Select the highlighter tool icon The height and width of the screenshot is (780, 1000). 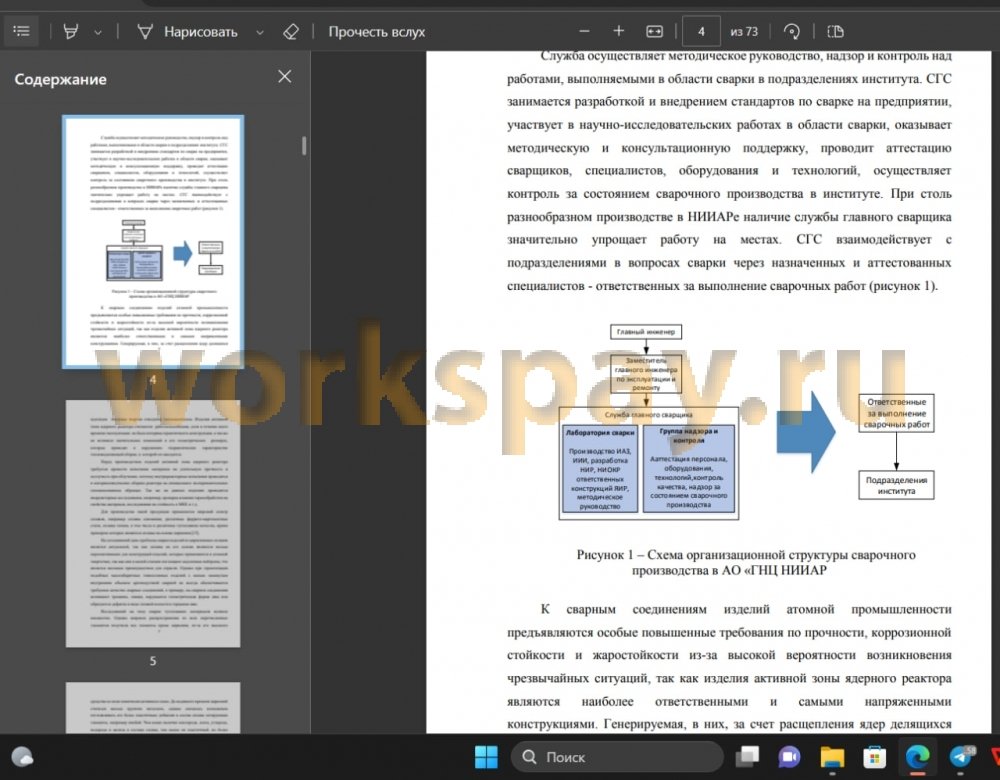[71, 31]
